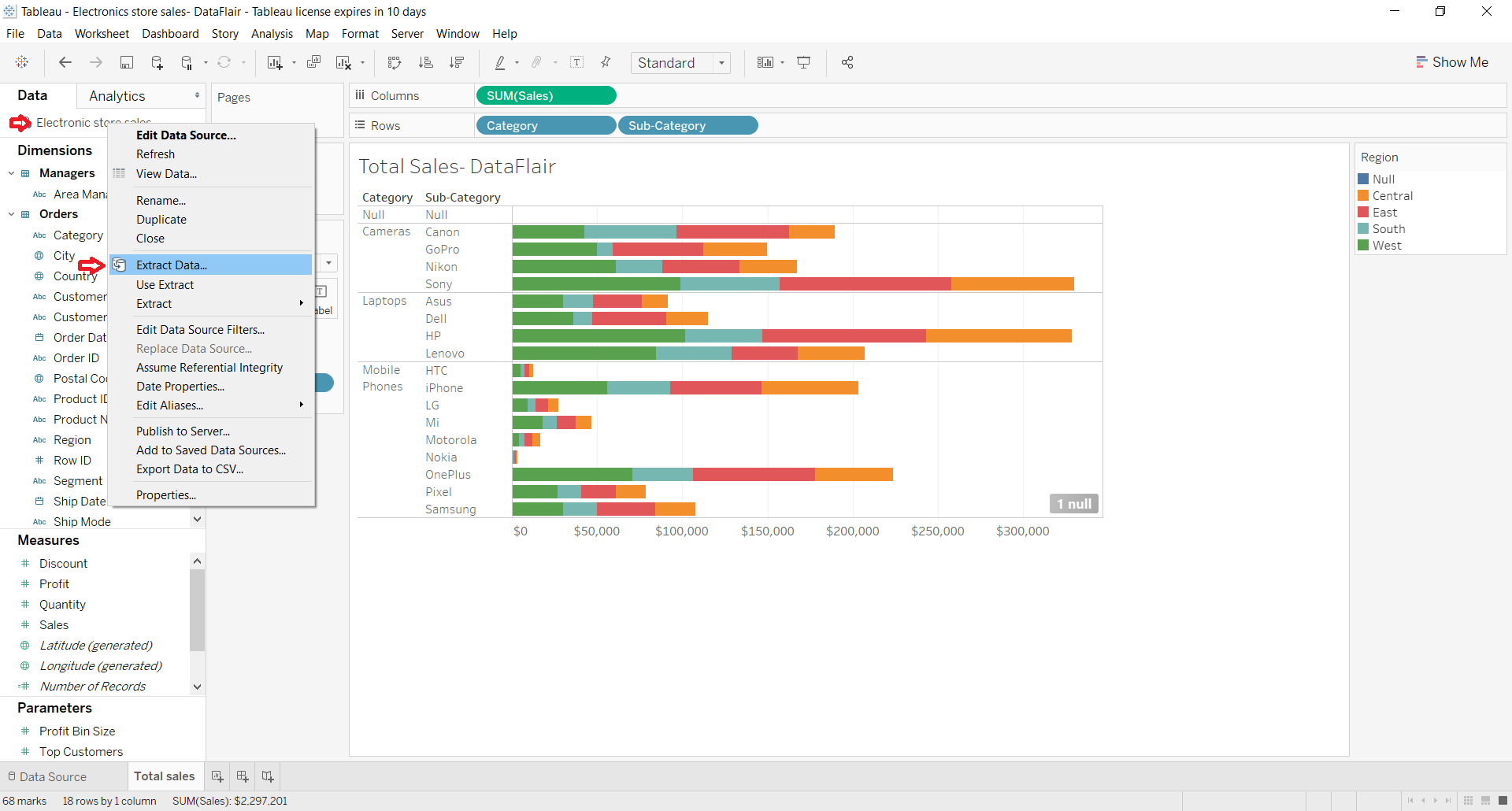This screenshot has height=811, width=1512.
Task: Select the Discount measure field
Action: 63,563
